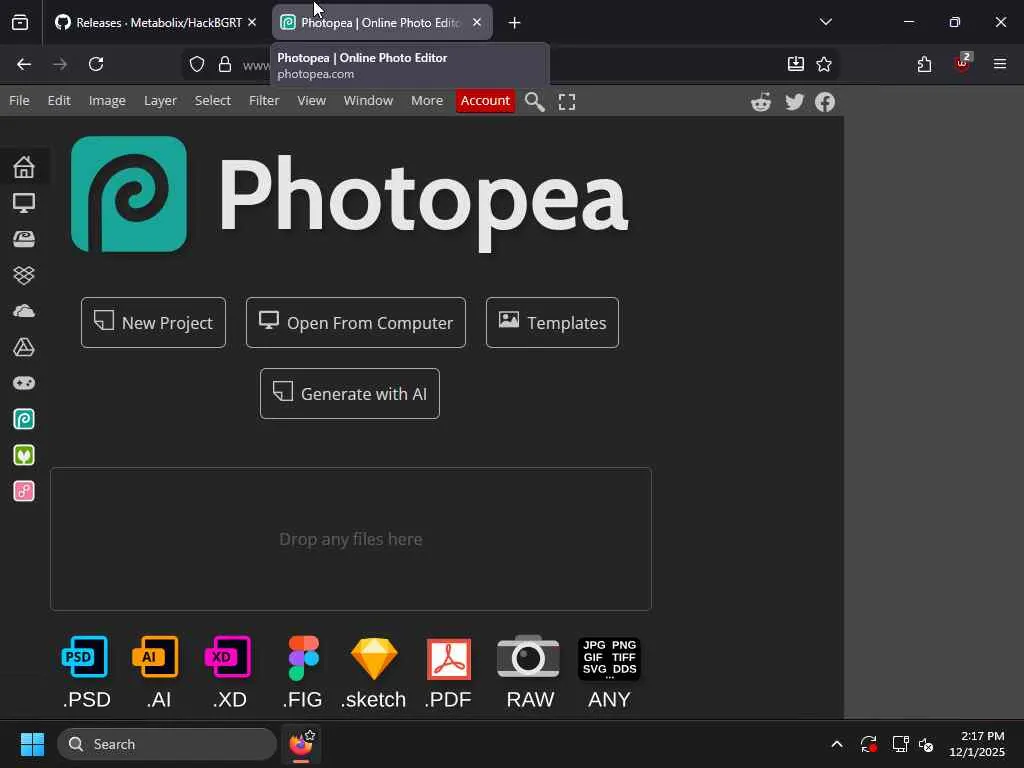Open the Window menu
This screenshot has width=1024, height=768.
point(368,101)
